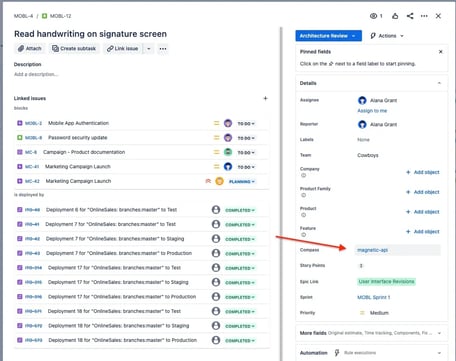The image size is (456, 361).
Task: Click the assignee avatar on Mobile App Authentication row
Action: click(x=228, y=123)
